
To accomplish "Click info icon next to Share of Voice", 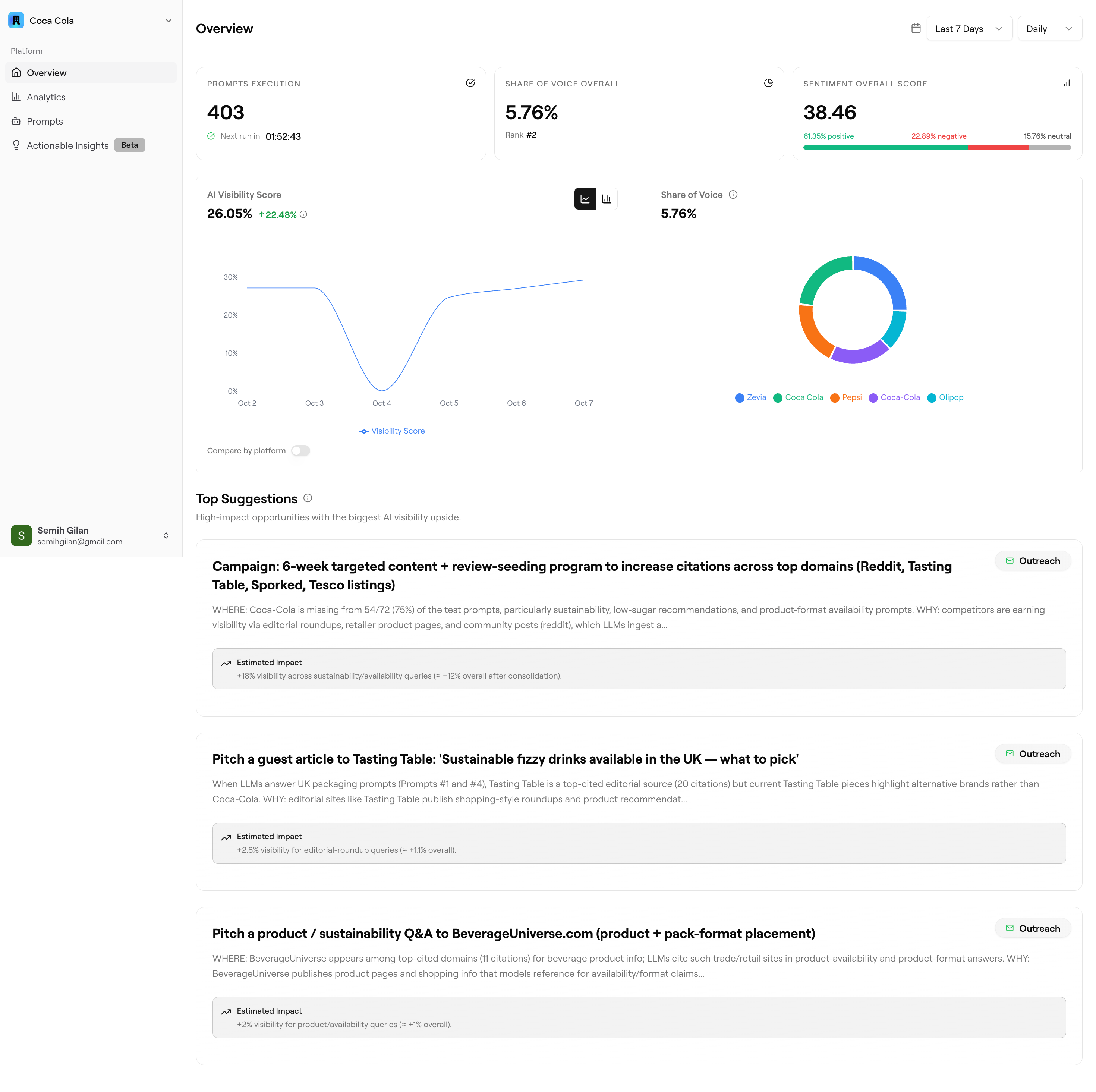I will click(x=733, y=195).
